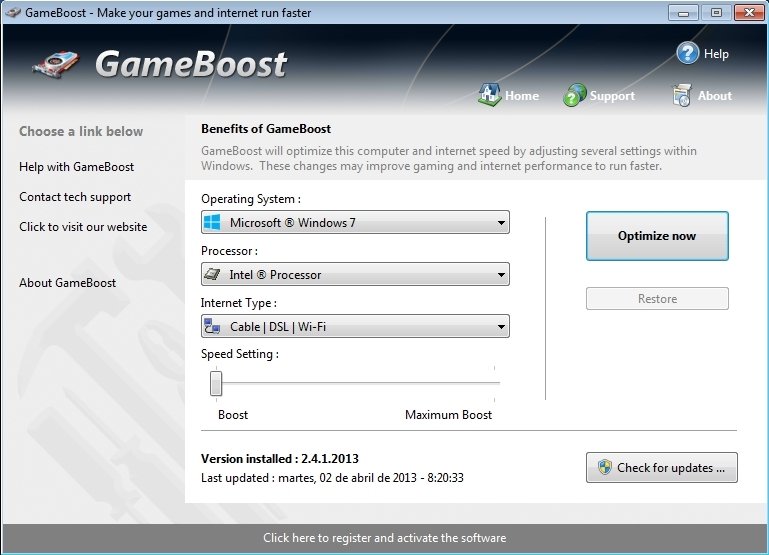Select the Microsoft ® Windows 7 combo box

(x=355, y=222)
